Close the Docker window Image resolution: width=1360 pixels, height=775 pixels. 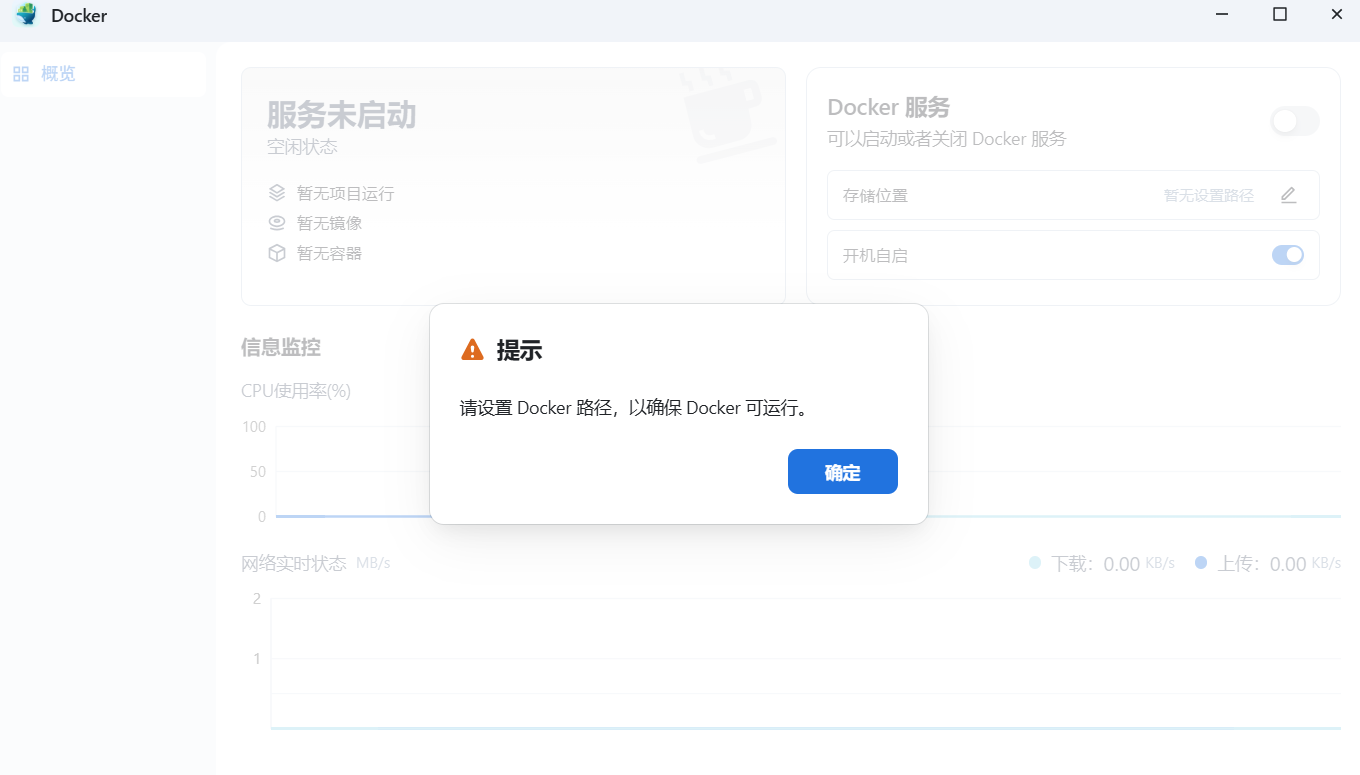[1336, 14]
